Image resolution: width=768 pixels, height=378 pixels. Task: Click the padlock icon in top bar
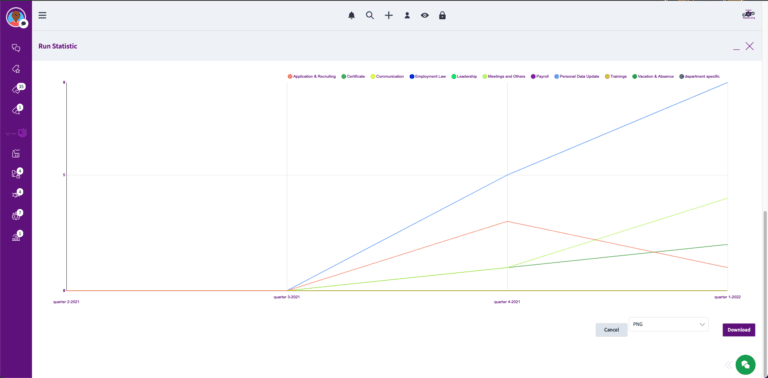coord(442,16)
